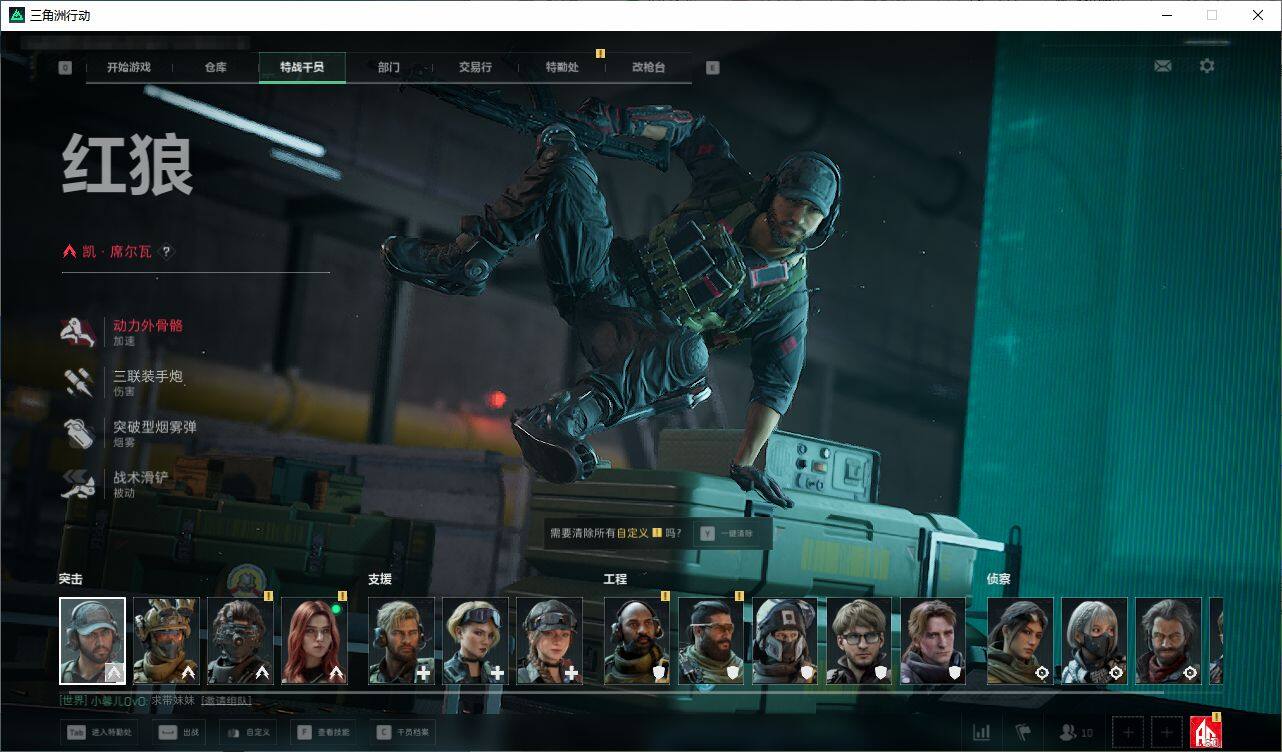Click the 凯·席尔瓦 name text
The height and width of the screenshot is (752, 1282).
pos(117,252)
